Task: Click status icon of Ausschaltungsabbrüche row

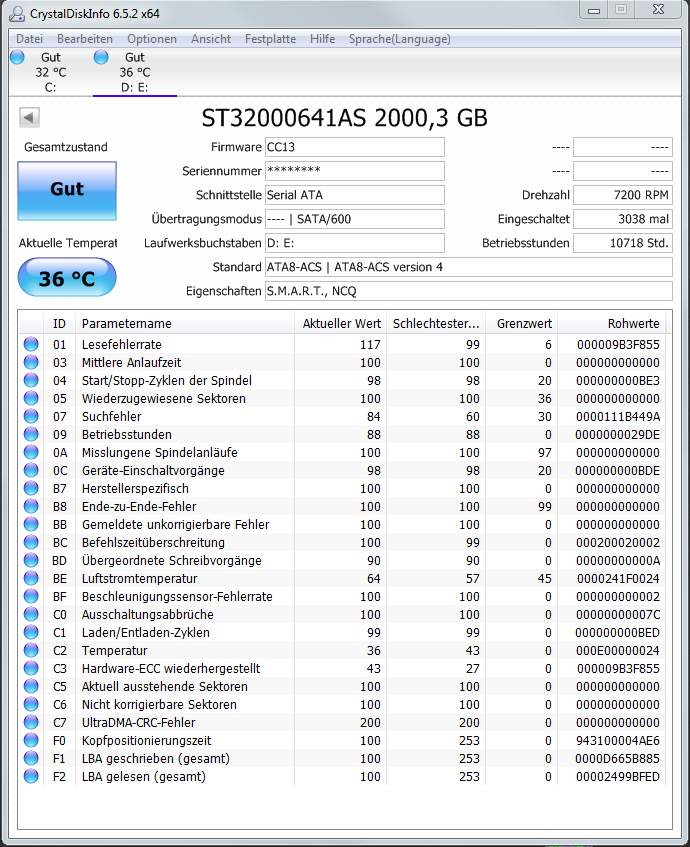Action: pos(31,614)
